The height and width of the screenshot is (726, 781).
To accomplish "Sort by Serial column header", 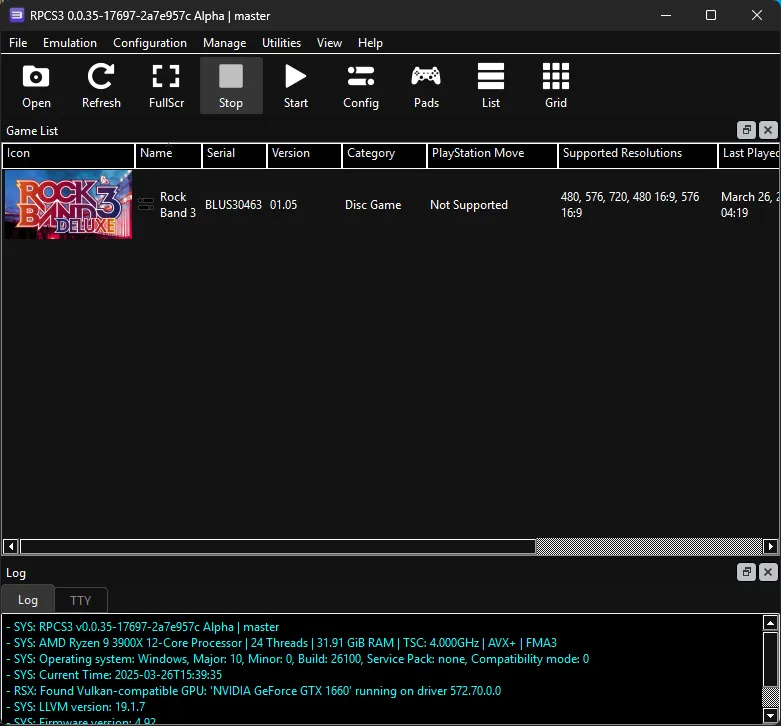I will 234,155.
